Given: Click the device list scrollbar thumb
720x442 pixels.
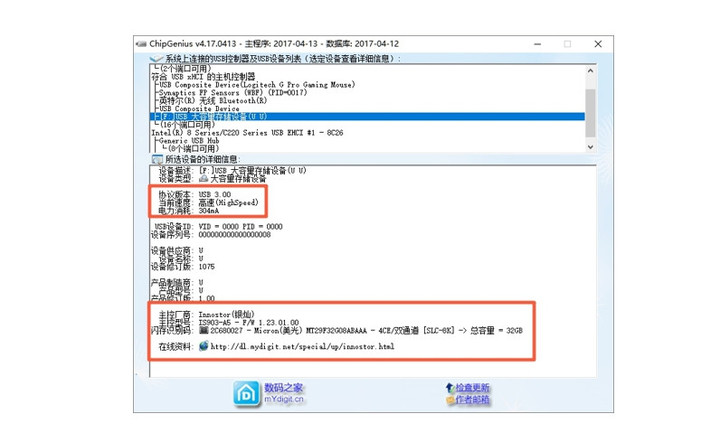Looking at the screenshot, I should point(591,113).
